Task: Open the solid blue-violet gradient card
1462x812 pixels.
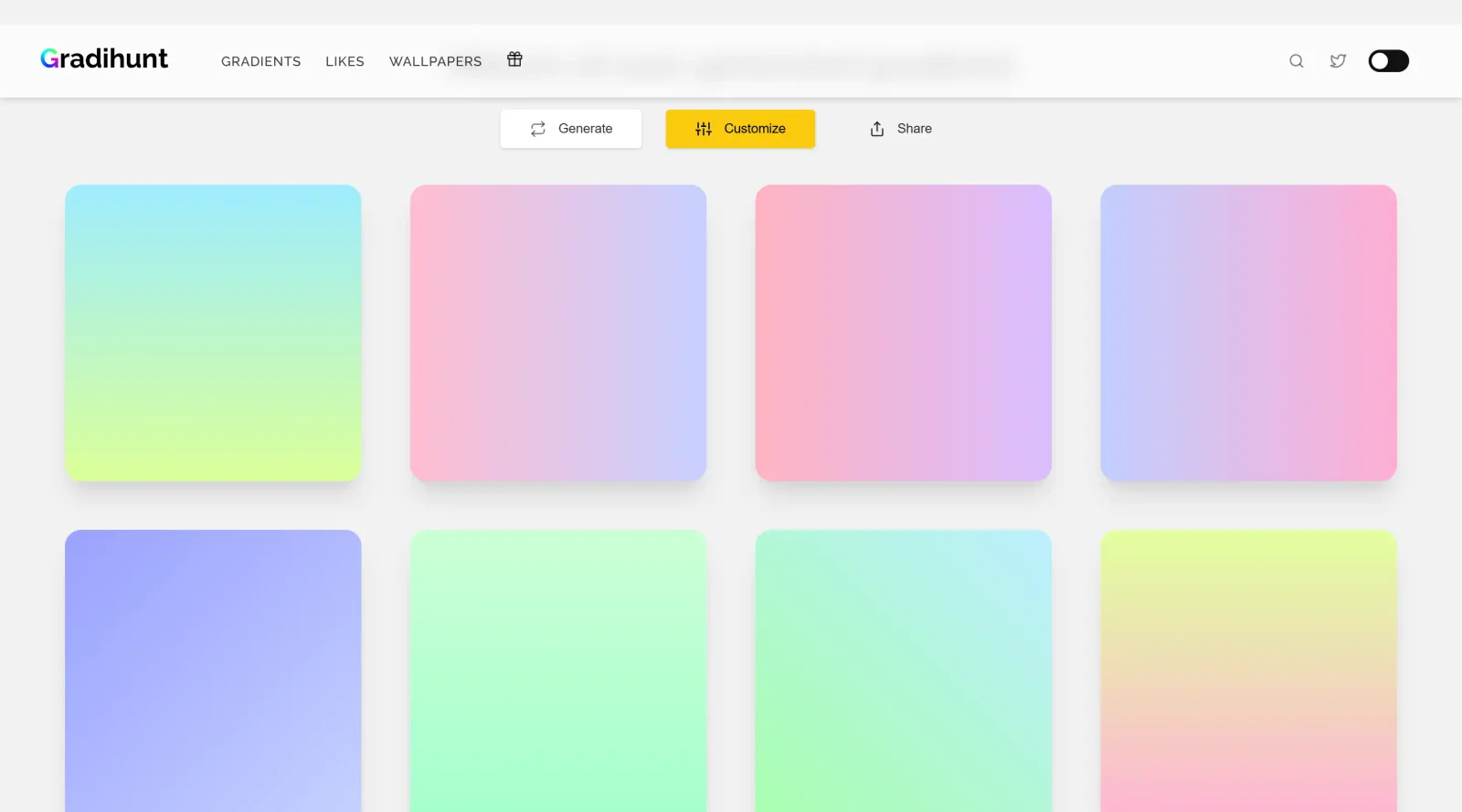Action: pos(213,671)
